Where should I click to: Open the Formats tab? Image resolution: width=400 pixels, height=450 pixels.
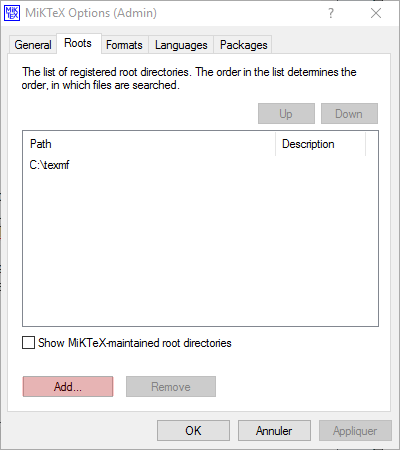click(x=124, y=45)
